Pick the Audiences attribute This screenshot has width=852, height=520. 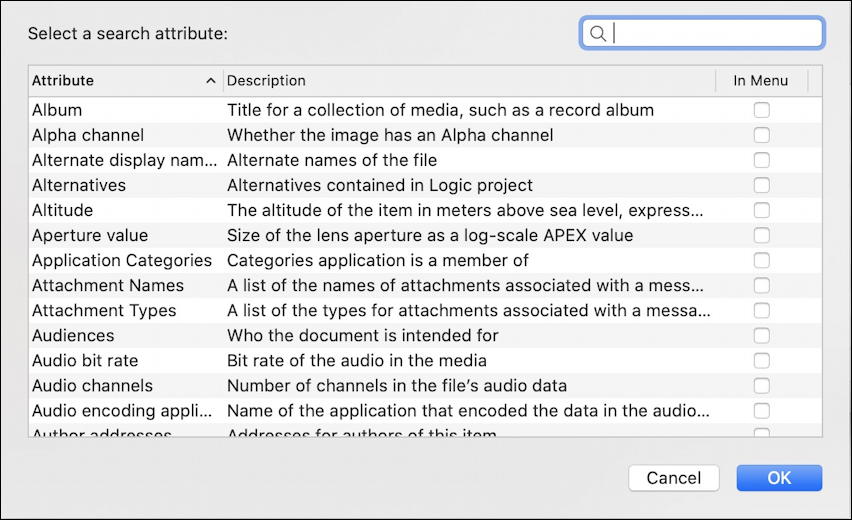(73, 335)
